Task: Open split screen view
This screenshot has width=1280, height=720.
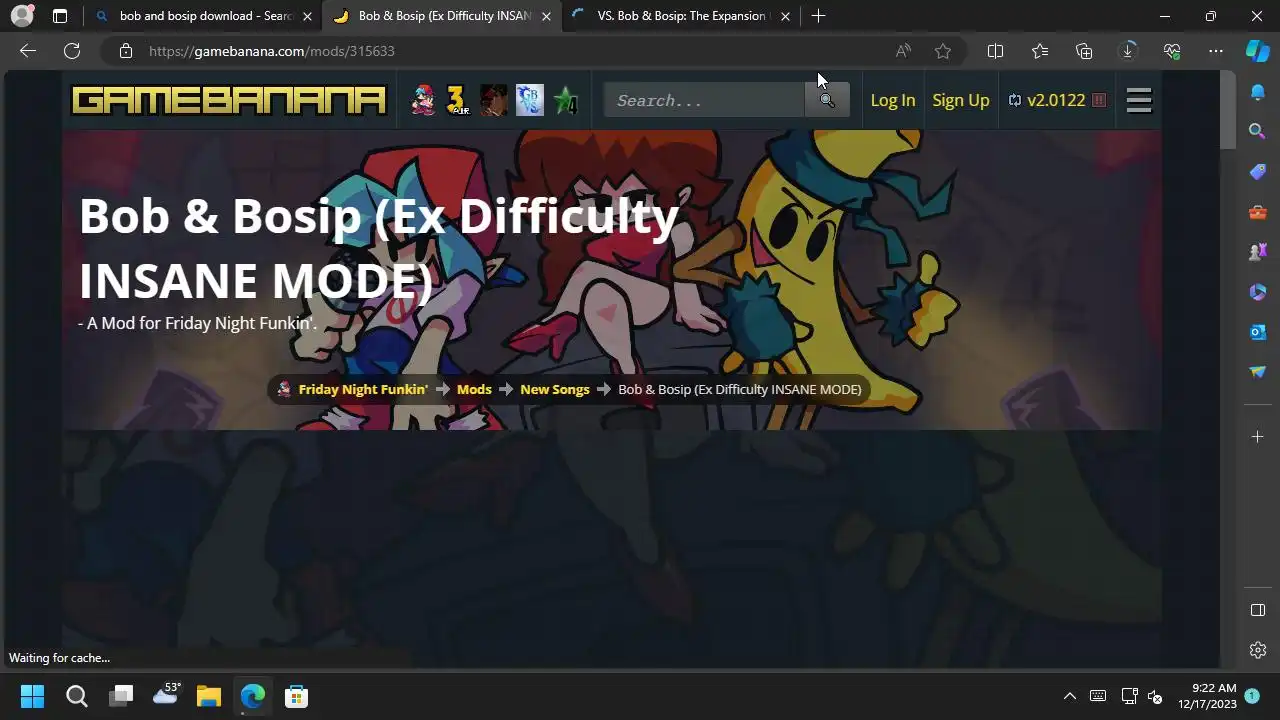Action: [995, 51]
